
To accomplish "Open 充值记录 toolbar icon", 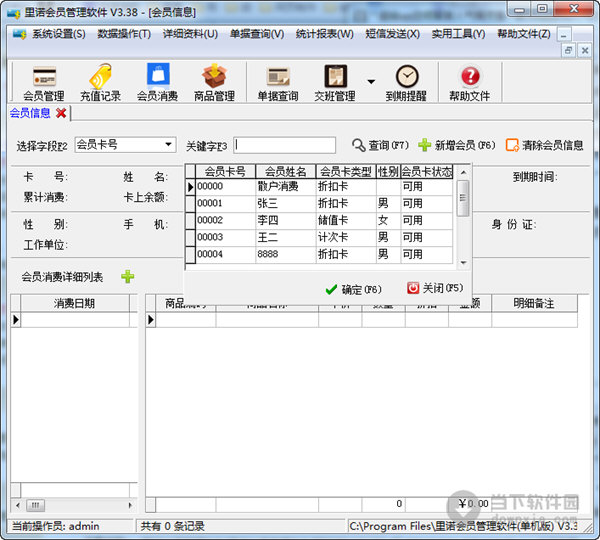I will [100, 83].
